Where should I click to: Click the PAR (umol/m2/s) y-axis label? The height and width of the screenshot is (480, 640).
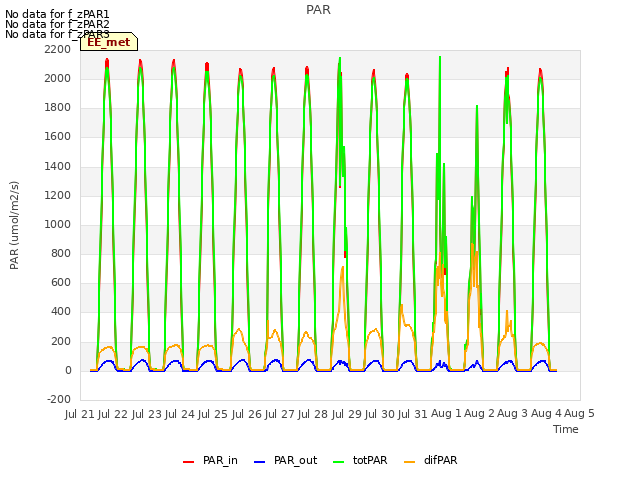coord(14,225)
